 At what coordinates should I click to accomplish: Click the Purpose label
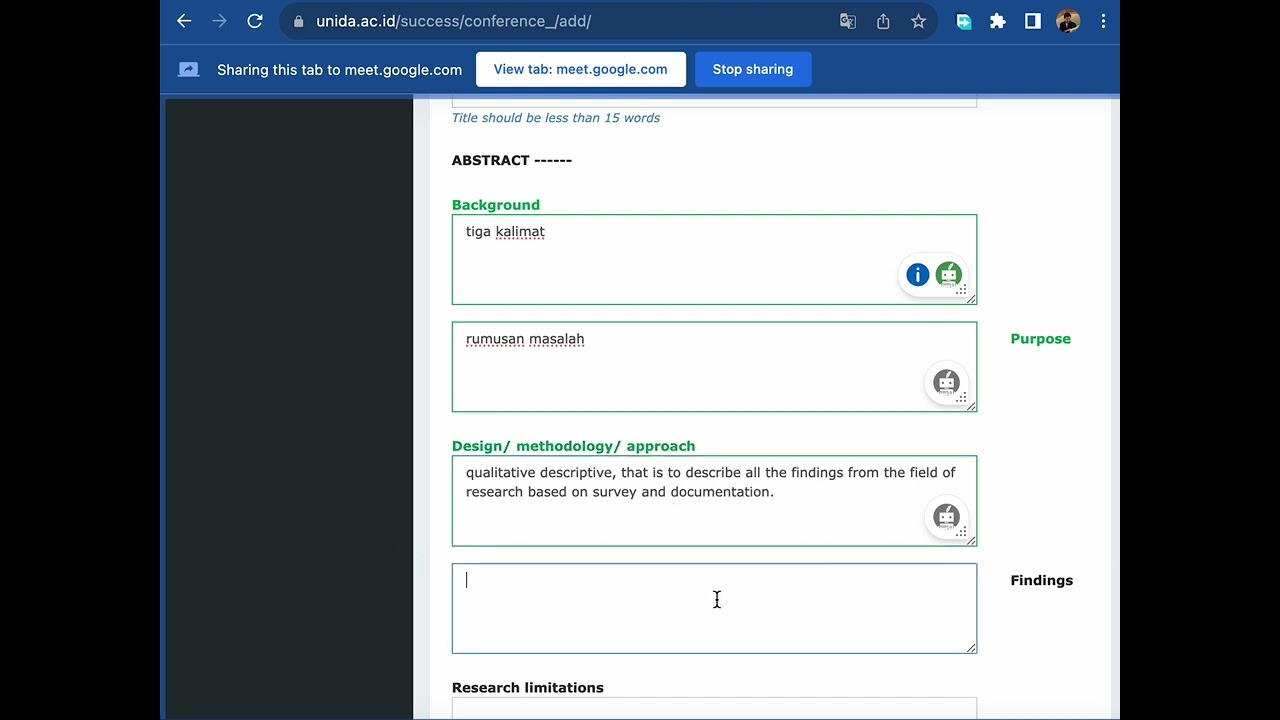point(1040,339)
